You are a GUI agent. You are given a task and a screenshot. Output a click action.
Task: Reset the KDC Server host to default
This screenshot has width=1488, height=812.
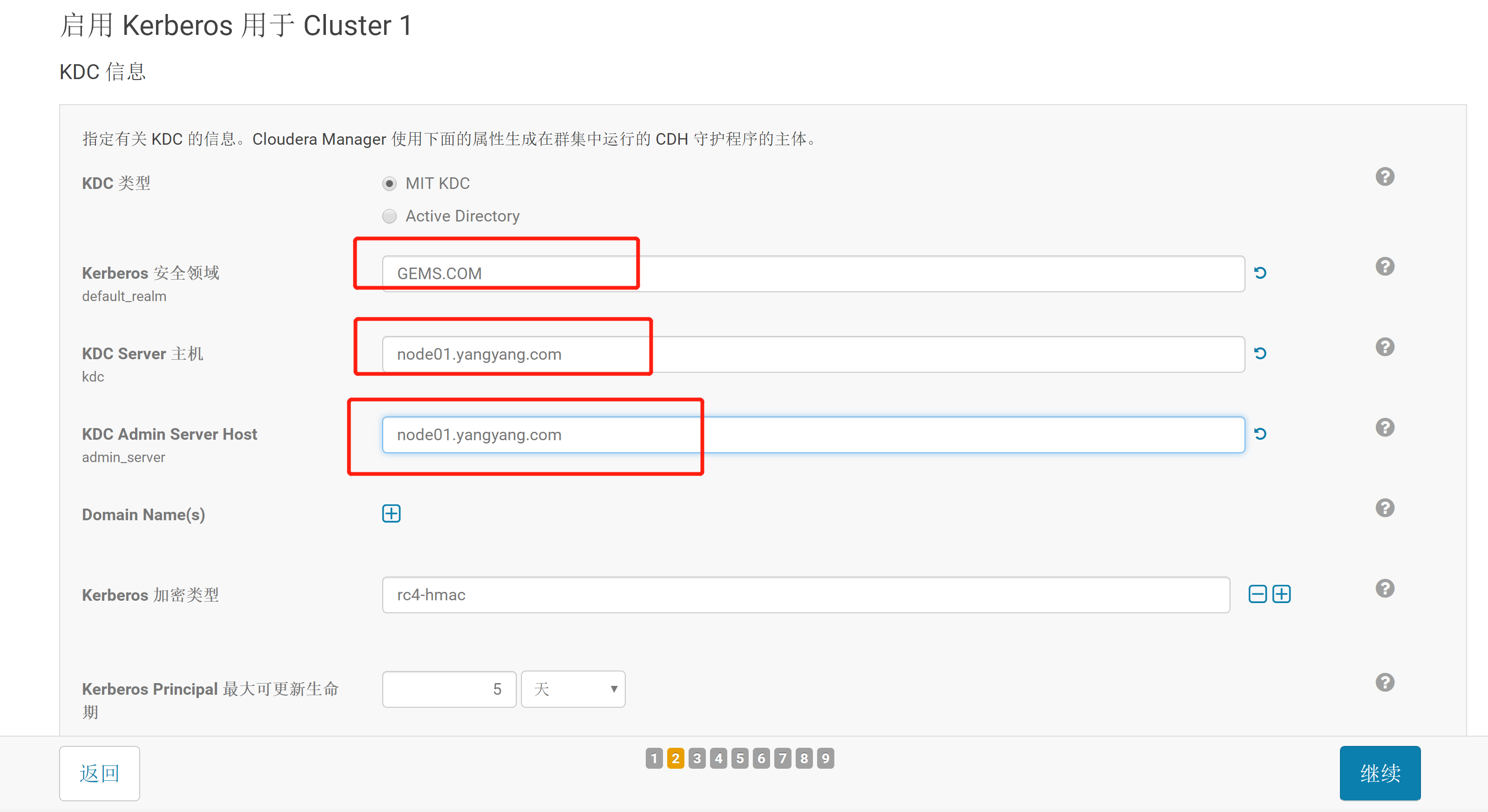(x=1260, y=353)
